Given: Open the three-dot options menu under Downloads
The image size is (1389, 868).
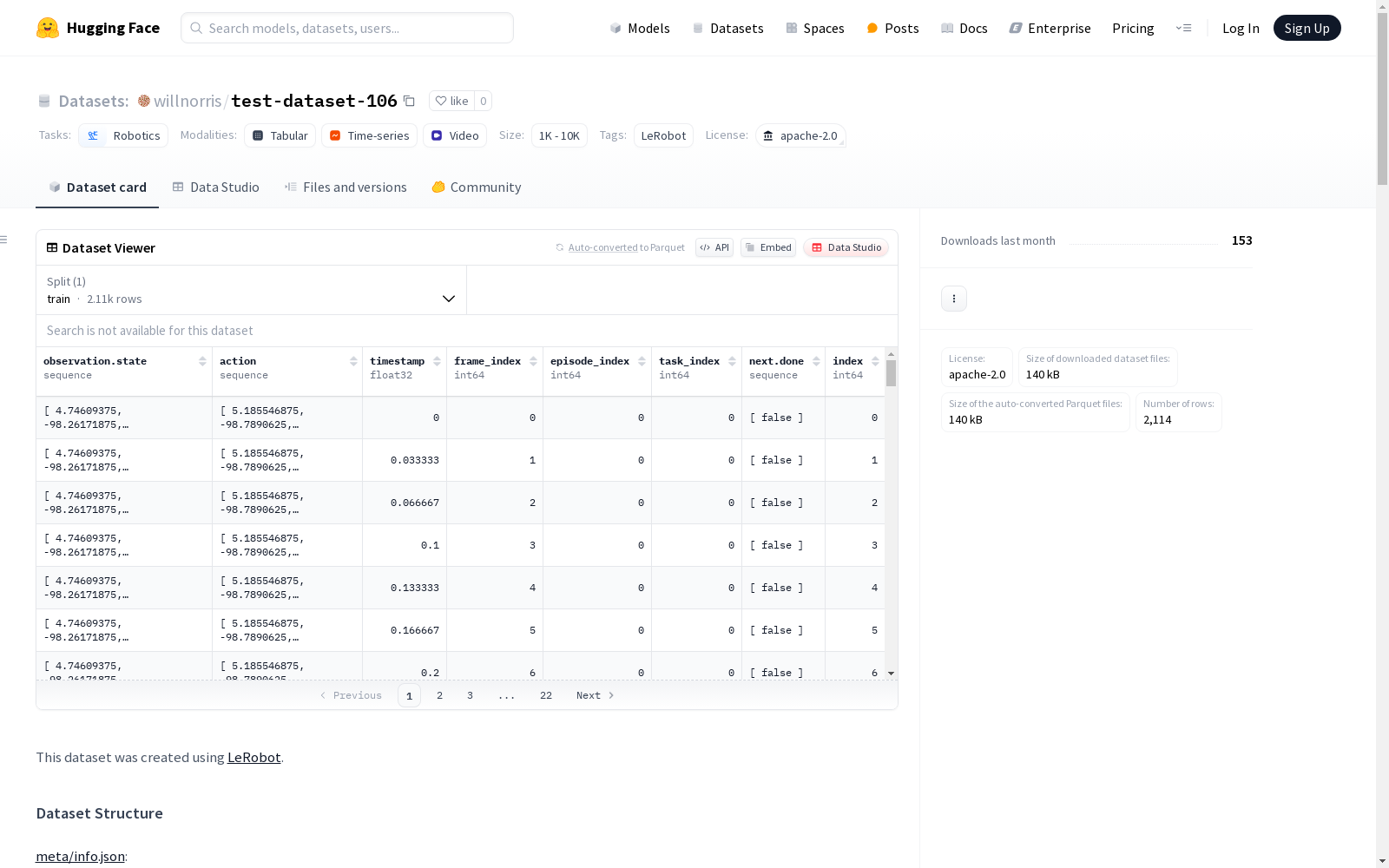Looking at the screenshot, I should point(954,299).
